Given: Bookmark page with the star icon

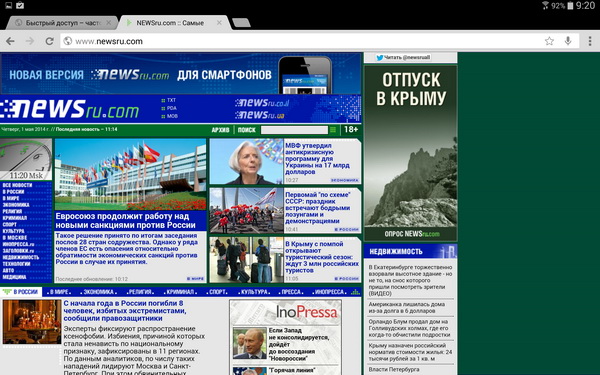Looking at the screenshot, I should tap(549, 41).
